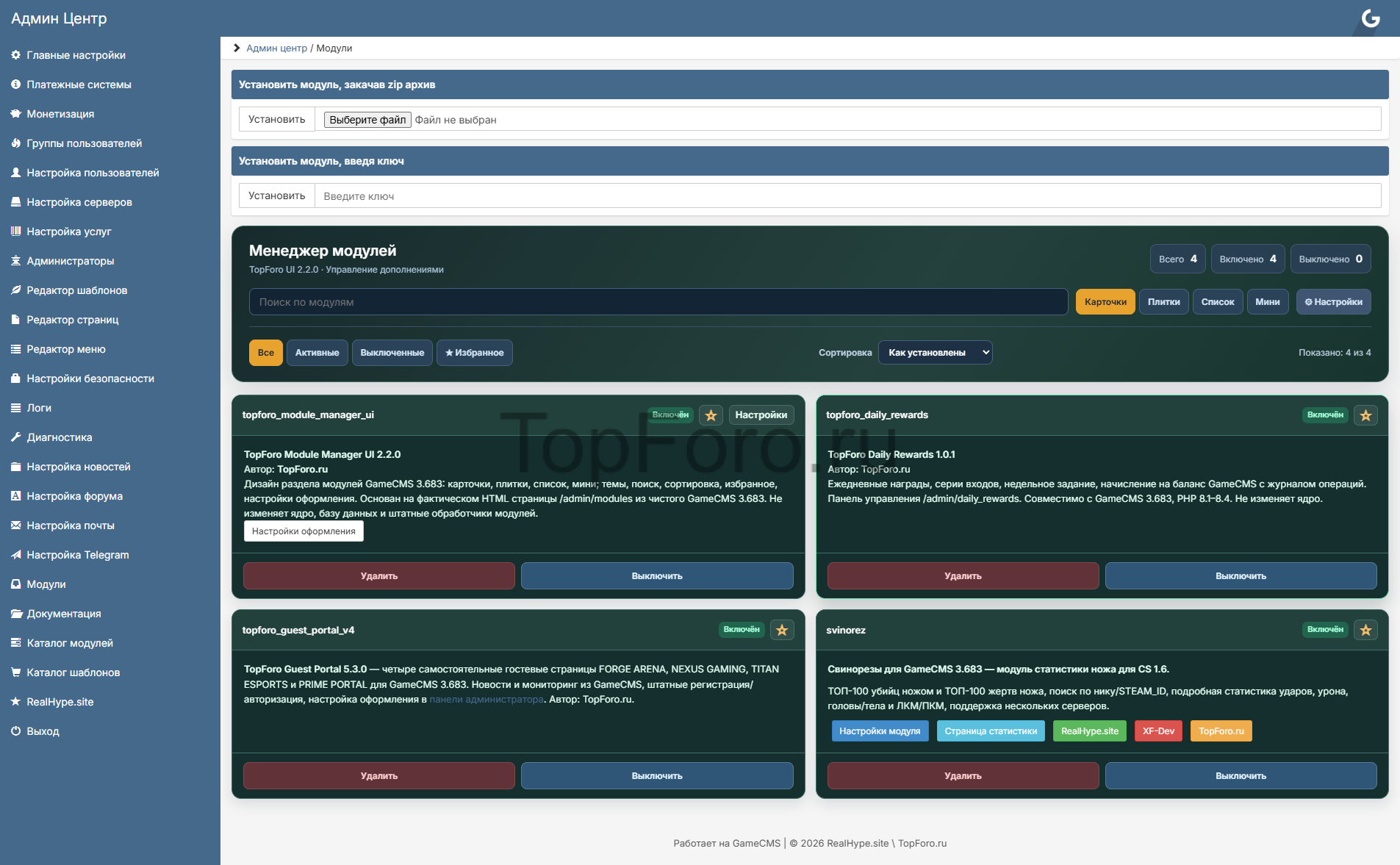Image resolution: width=1400 pixels, height=865 pixels.
Task: Click the Настройка почты envelope icon
Action: coord(15,525)
